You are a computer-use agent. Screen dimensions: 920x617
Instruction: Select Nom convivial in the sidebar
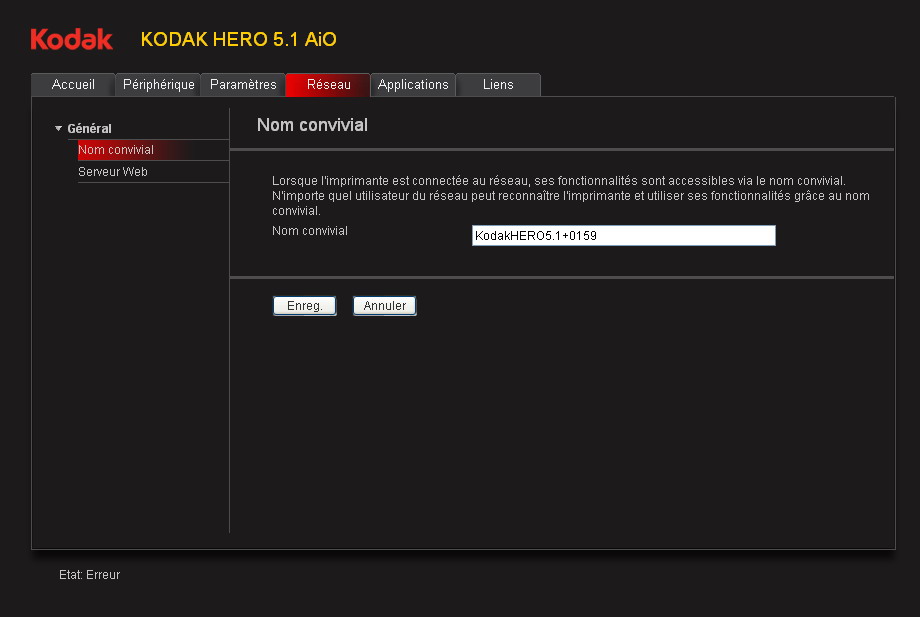click(116, 150)
